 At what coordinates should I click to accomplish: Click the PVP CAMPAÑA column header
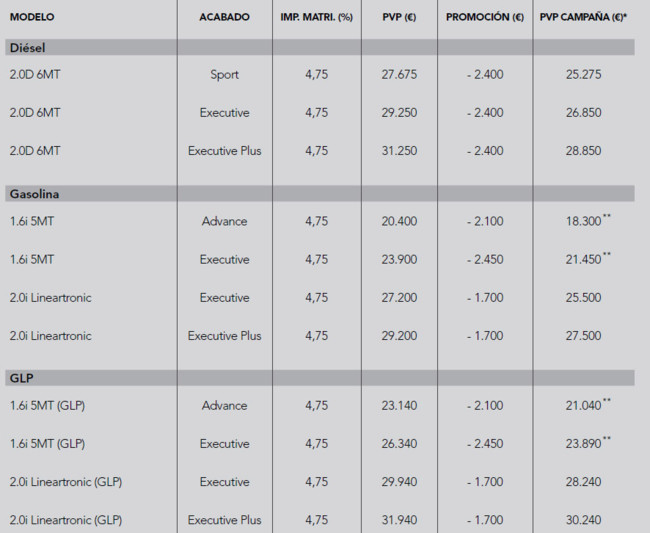(583, 17)
